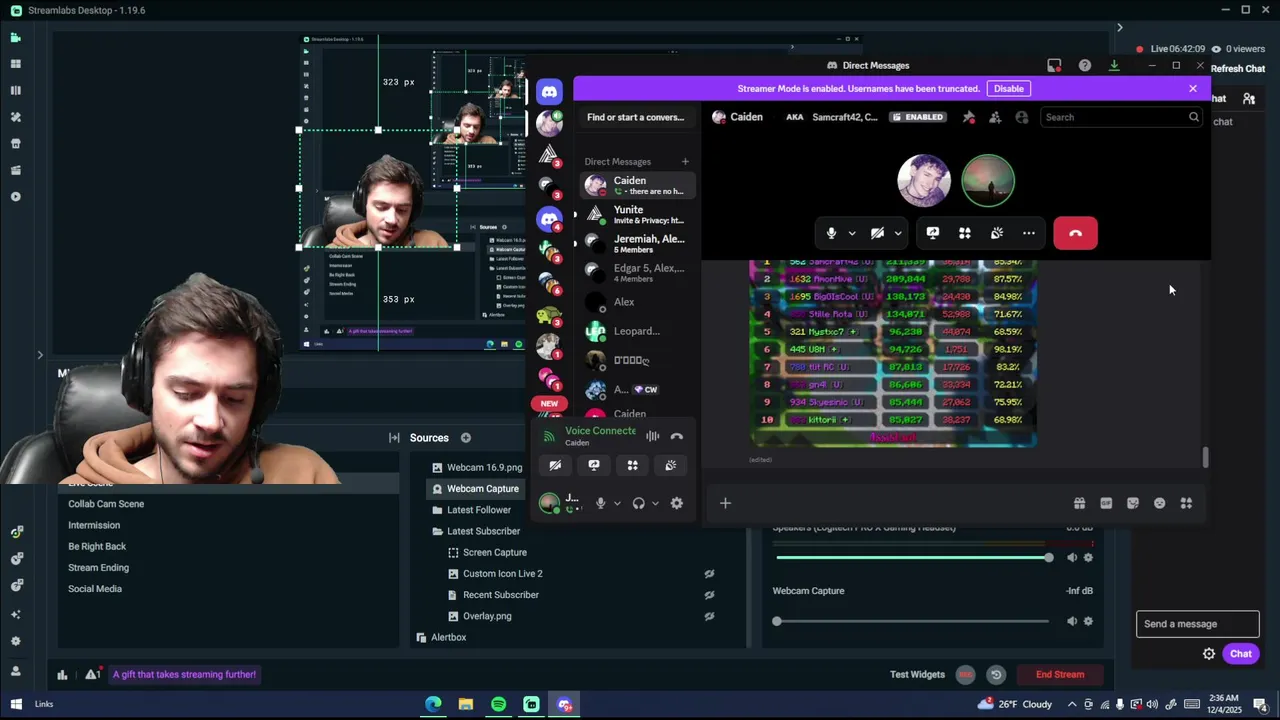Hang up the Discord call red button

point(1075,233)
